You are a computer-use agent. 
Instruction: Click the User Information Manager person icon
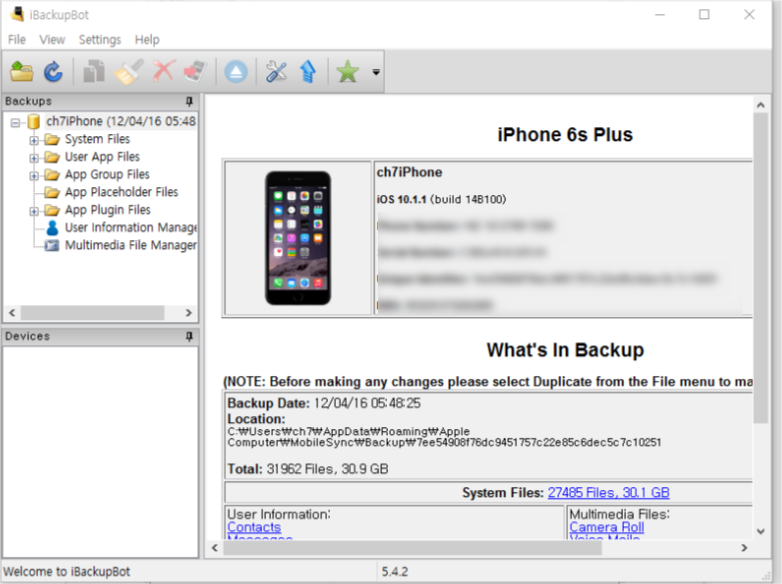pyautogui.click(x=52, y=228)
